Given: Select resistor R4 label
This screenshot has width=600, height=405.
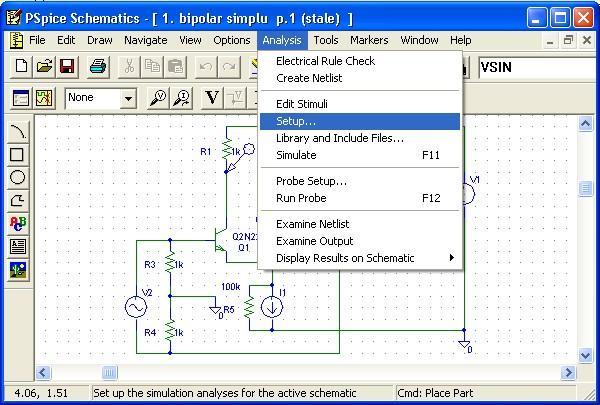Looking at the screenshot, I should point(150,333).
